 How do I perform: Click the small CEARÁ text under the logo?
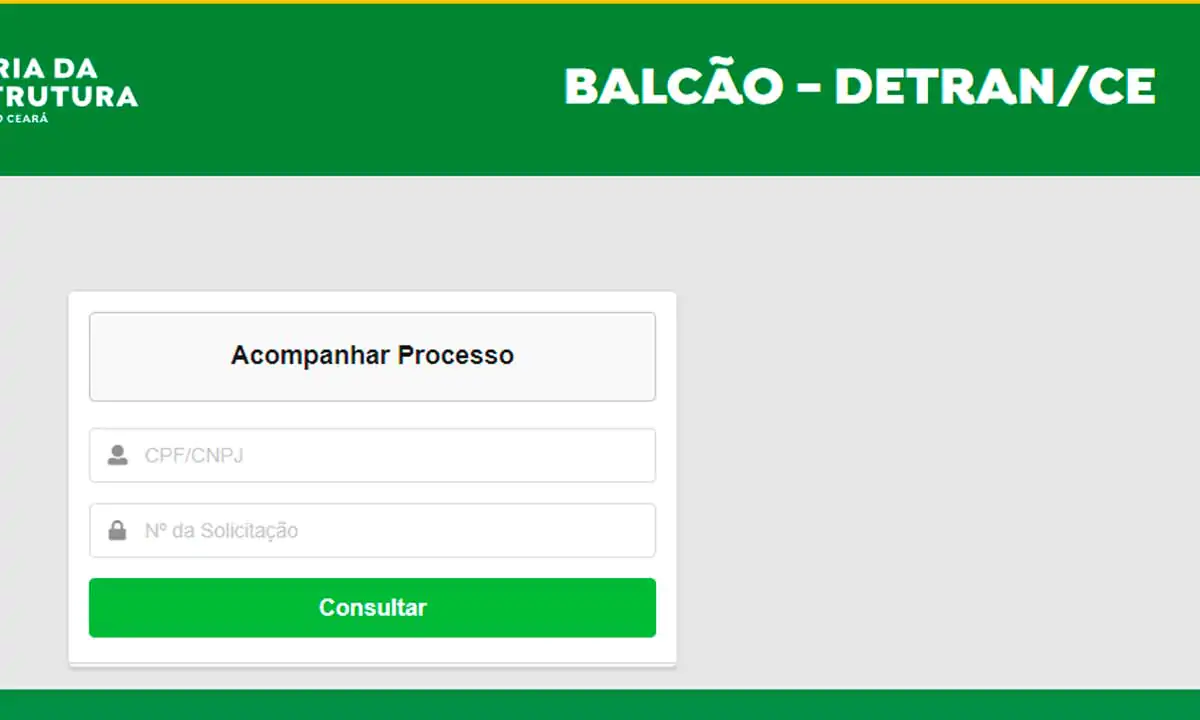click(24, 118)
